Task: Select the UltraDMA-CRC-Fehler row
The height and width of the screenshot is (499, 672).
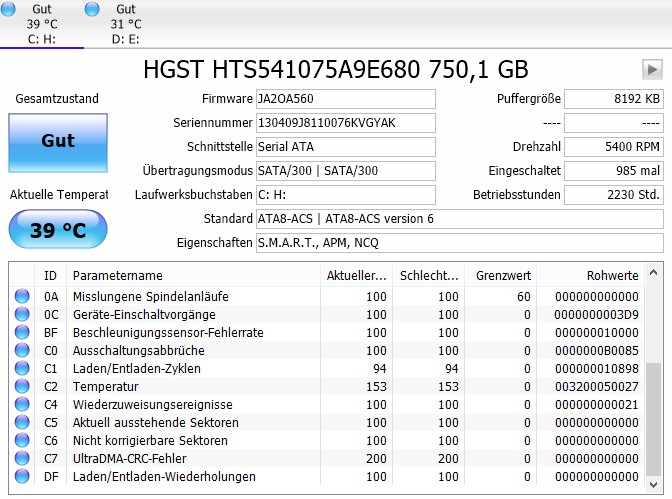Action: pyautogui.click(x=327, y=458)
